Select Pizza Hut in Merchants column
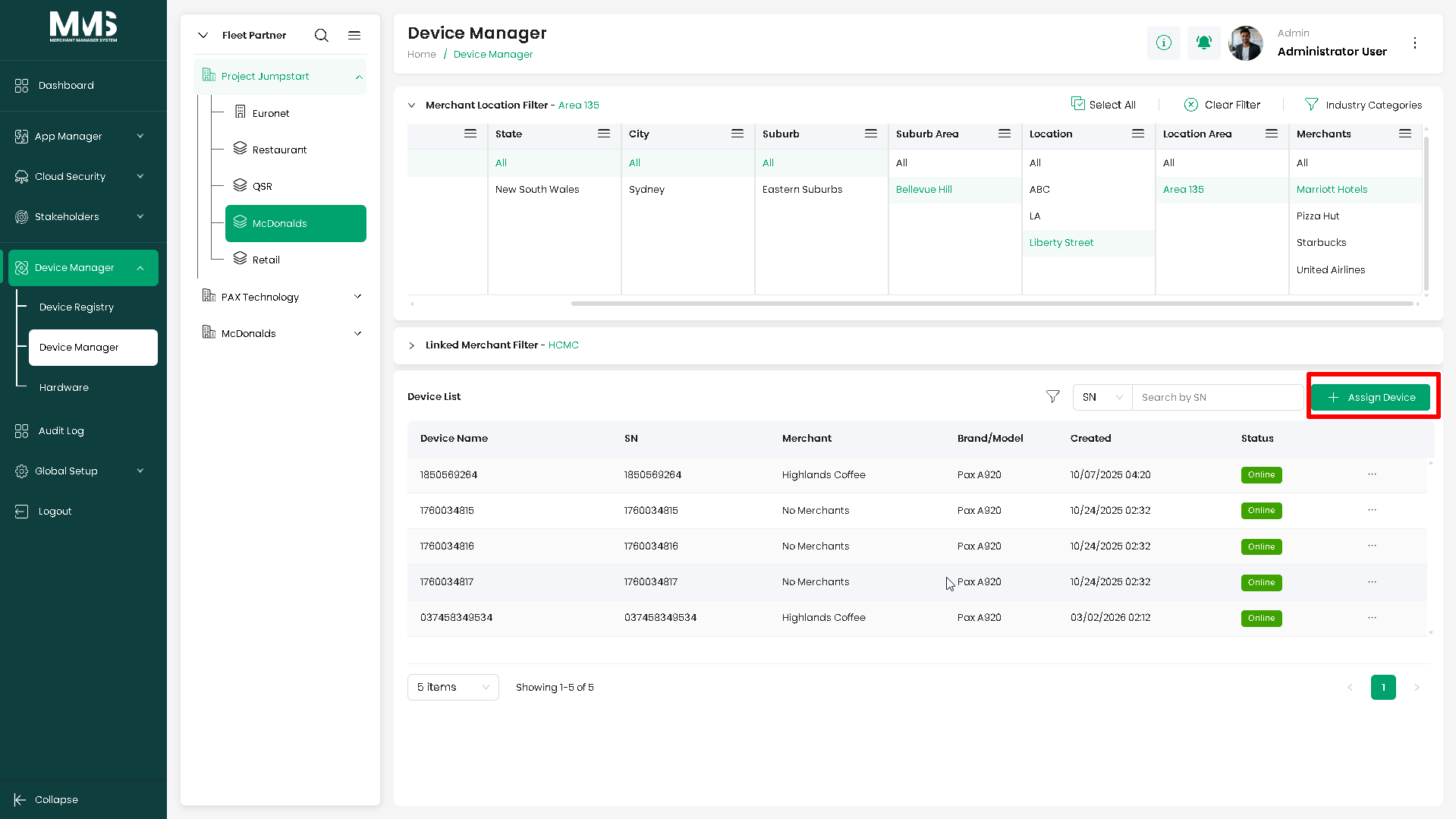 [1318, 216]
